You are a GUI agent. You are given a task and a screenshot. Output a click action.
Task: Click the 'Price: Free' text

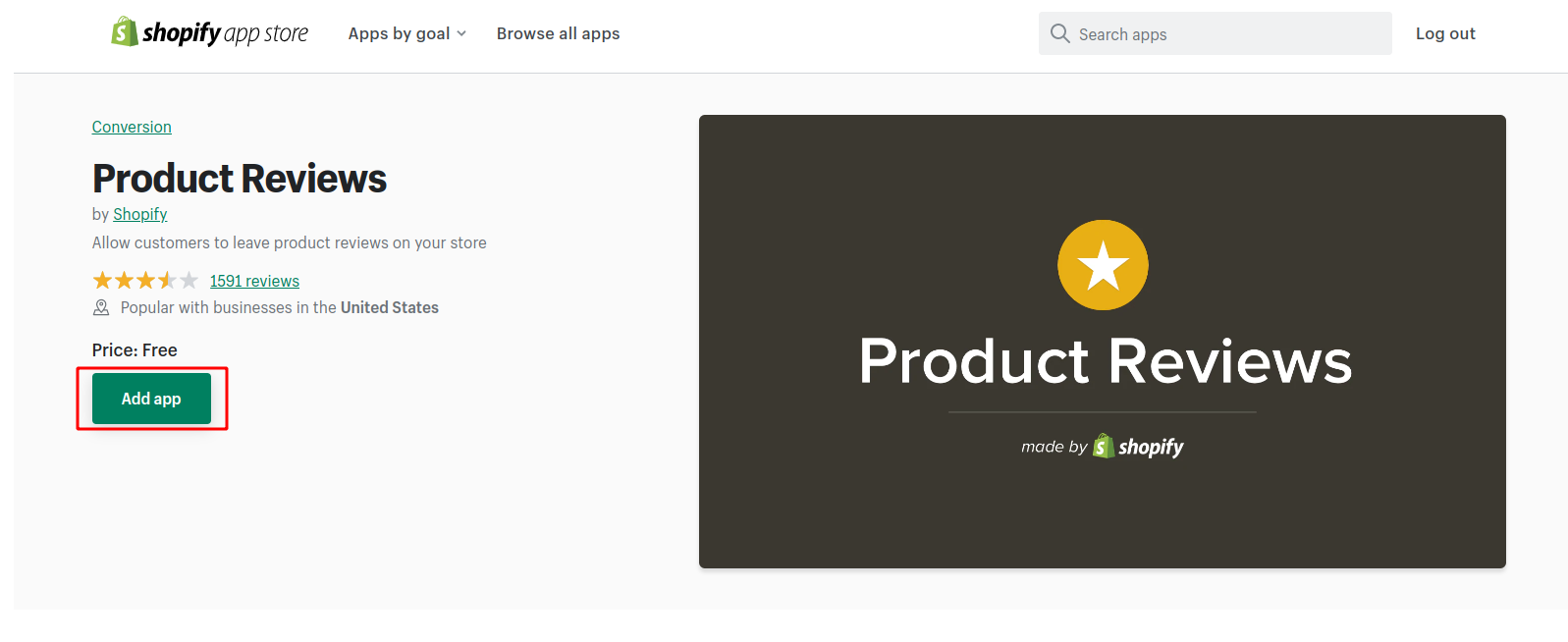click(x=135, y=350)
